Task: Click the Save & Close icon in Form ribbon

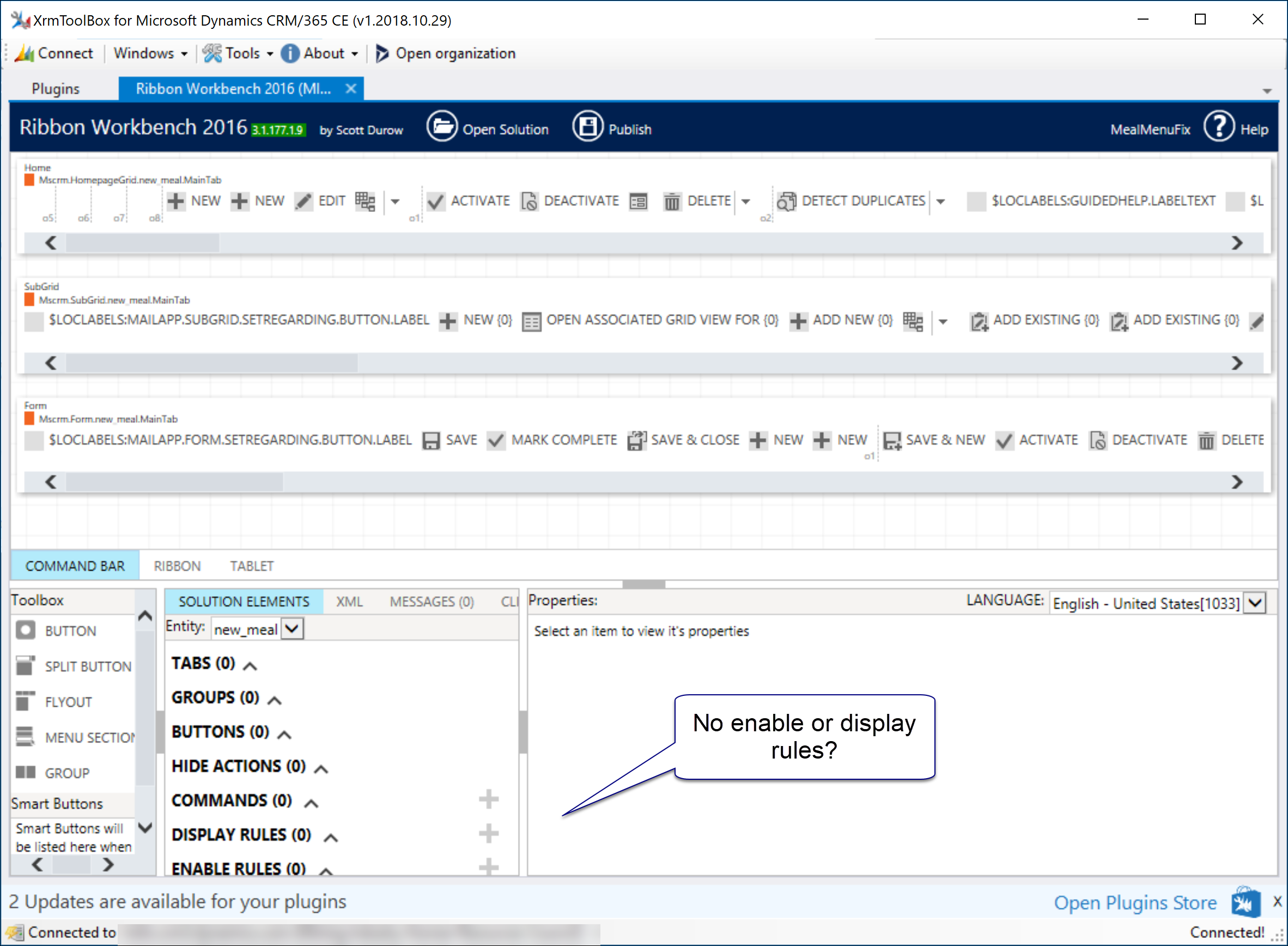Action: [636, 440]
